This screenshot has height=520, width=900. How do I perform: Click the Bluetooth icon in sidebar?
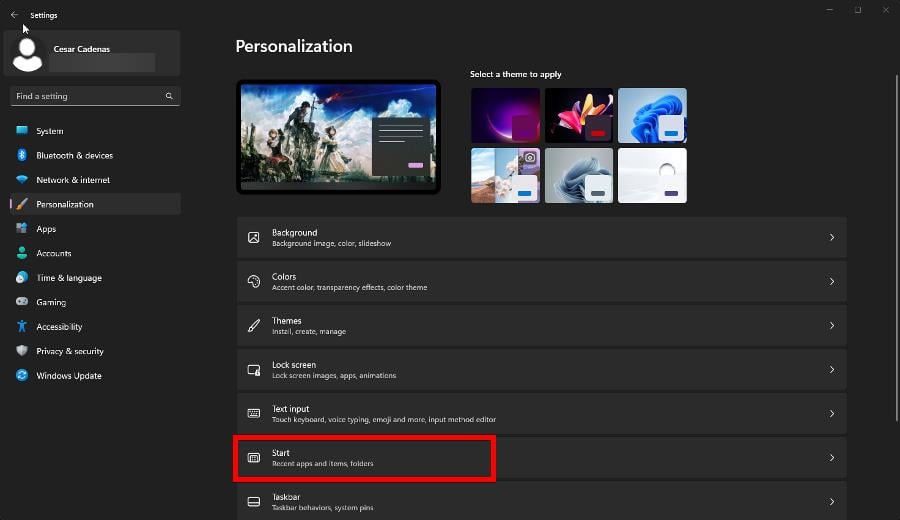coord(22,155)
